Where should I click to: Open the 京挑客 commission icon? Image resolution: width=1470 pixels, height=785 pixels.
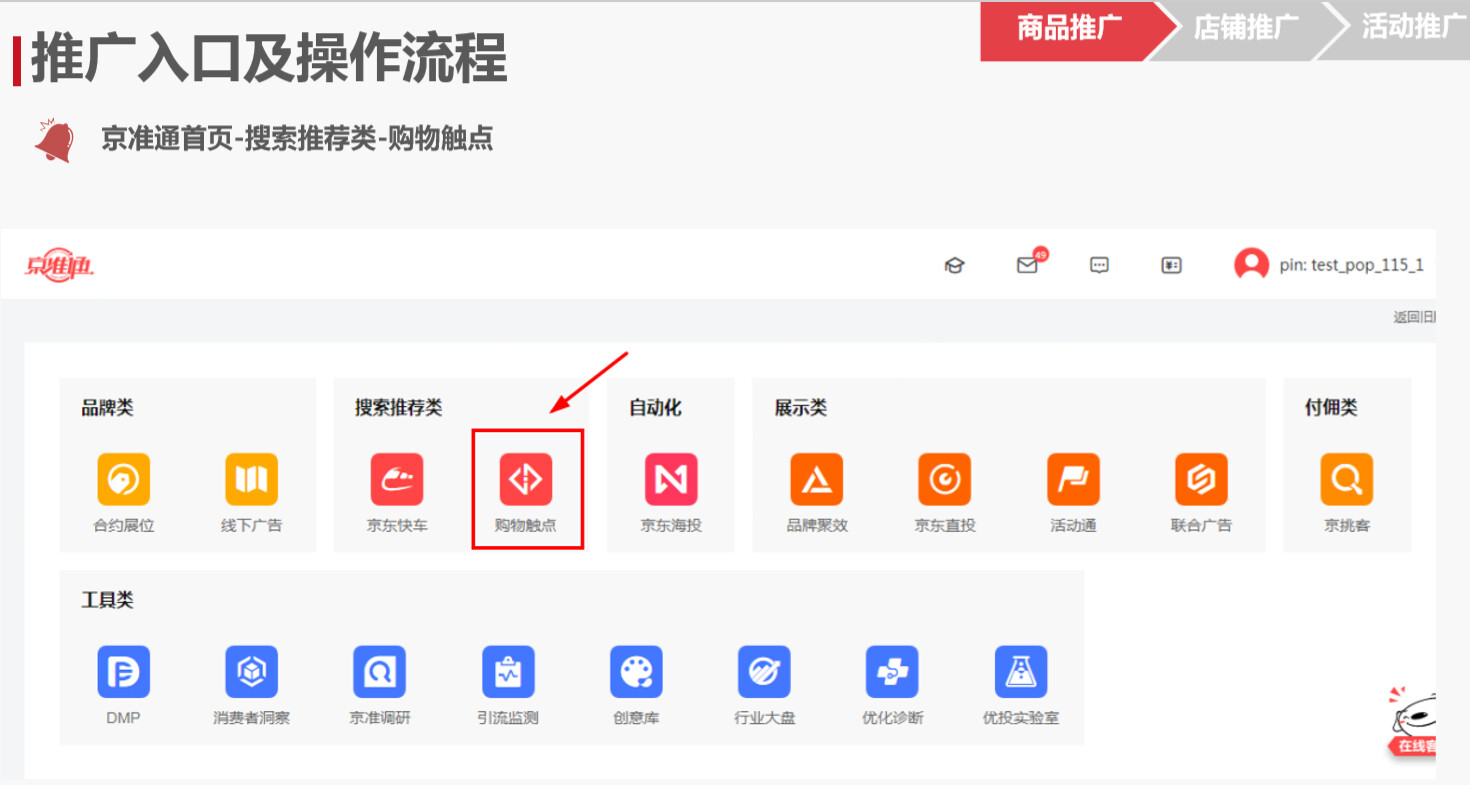(1346, 480)
